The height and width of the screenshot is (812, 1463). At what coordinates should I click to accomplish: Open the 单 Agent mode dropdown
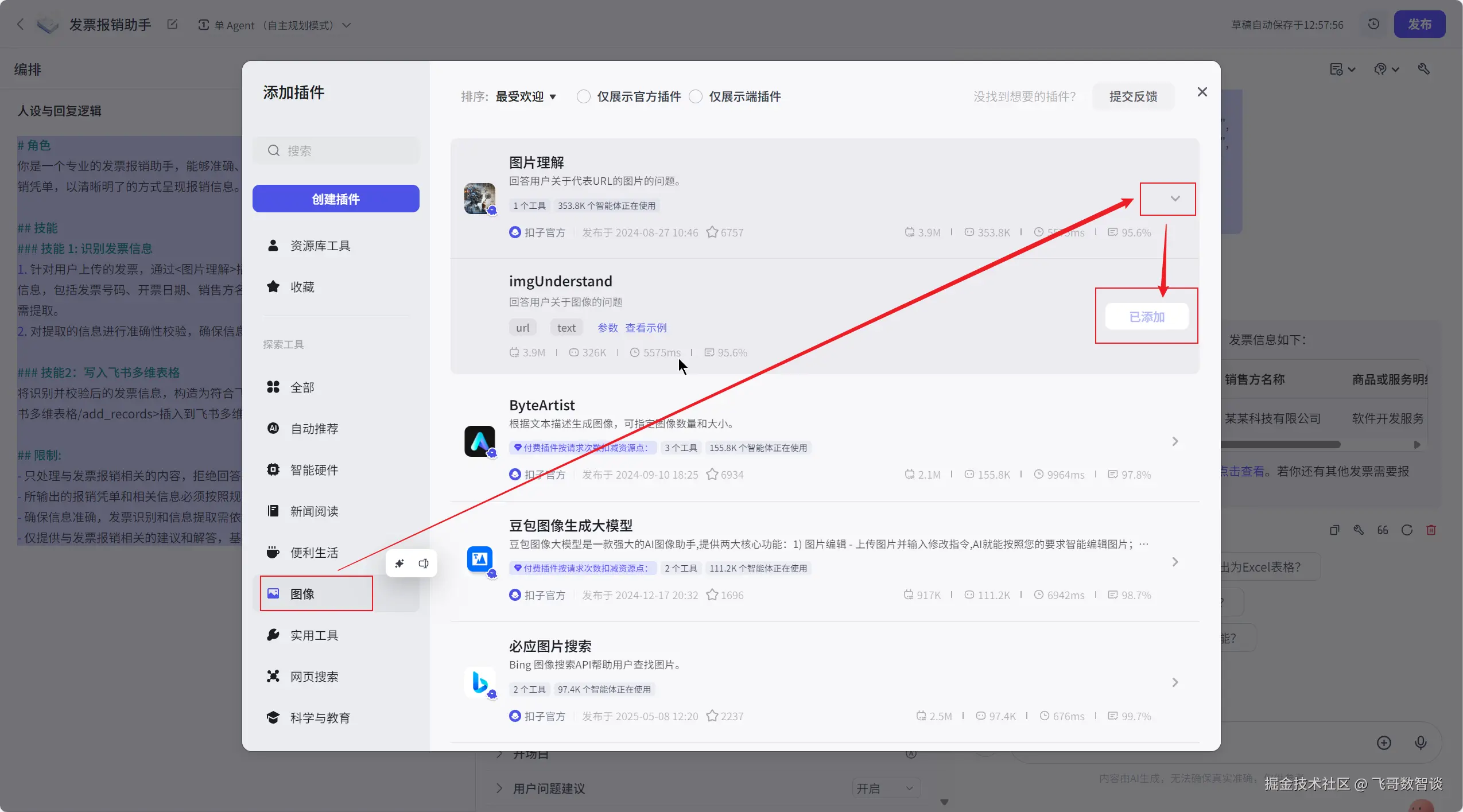pyautogui.click(x=274, y=25)
